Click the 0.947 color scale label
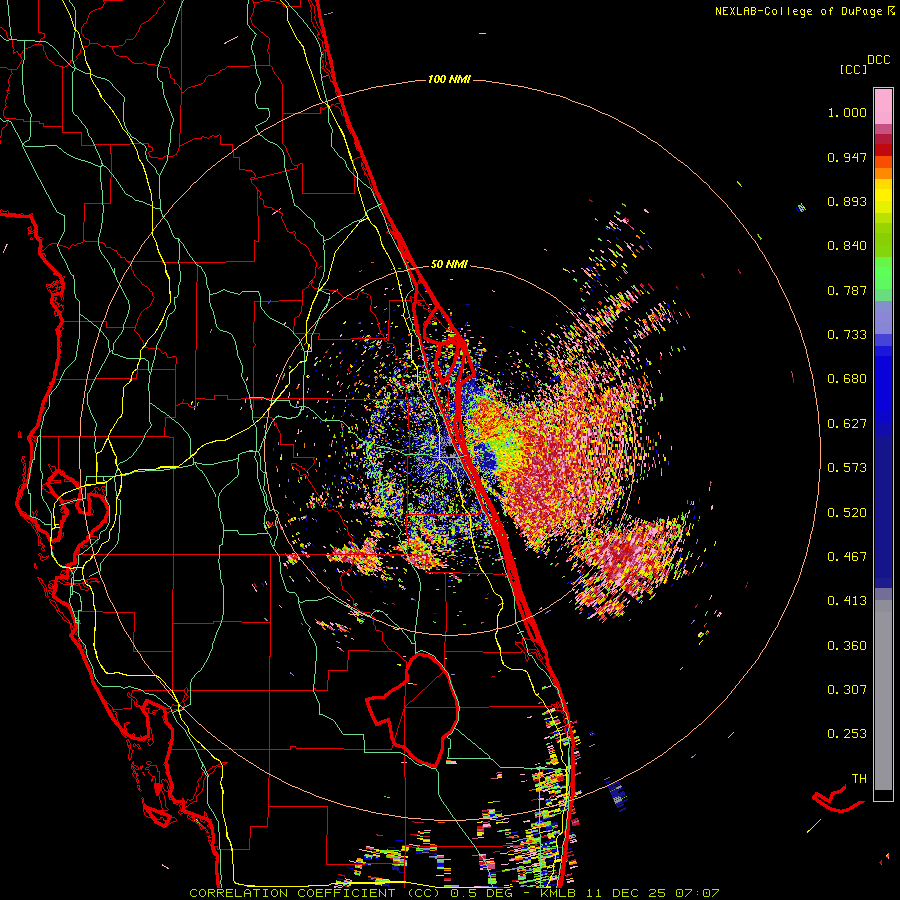 (x=847, y=157)
